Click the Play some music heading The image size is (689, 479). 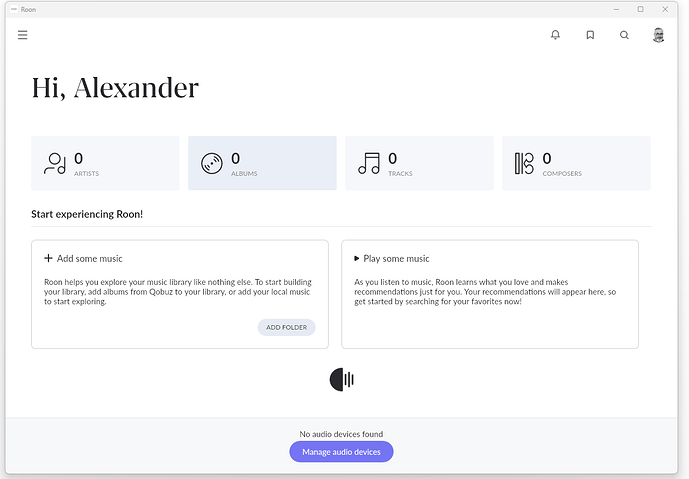(x=396, y=258)
